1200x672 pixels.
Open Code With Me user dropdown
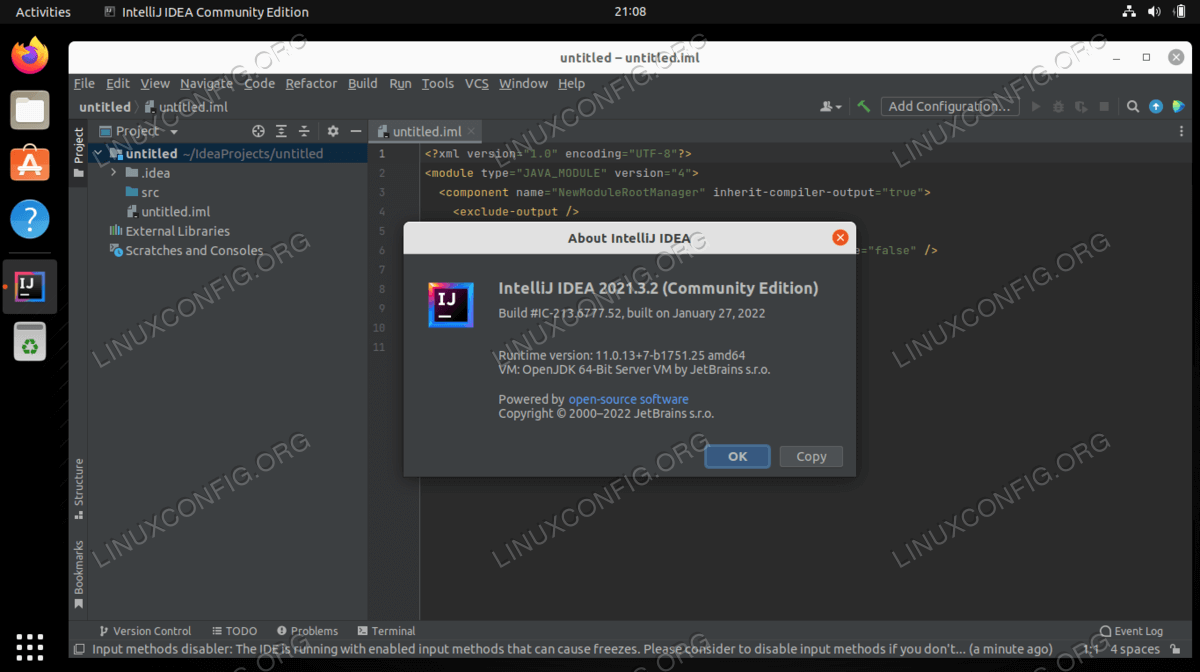(831, 106)
